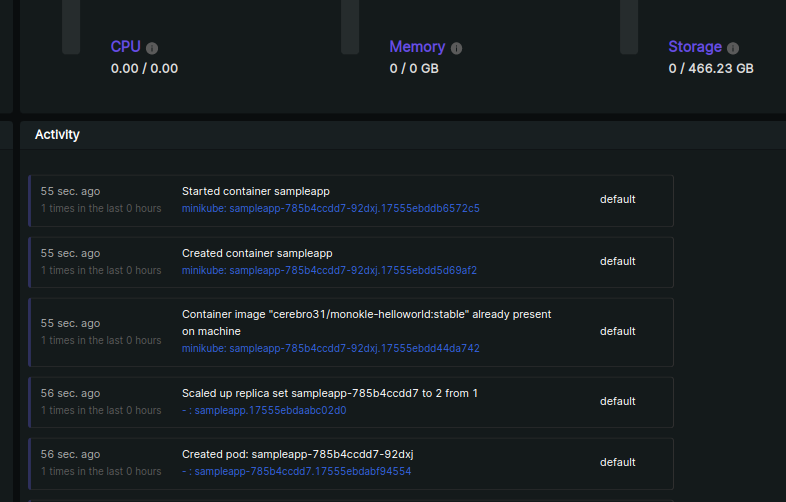Click default namespace on Started container row
The width and height of the screenshot is (786, 502).
pyautogui.click(x=617, y=199)
